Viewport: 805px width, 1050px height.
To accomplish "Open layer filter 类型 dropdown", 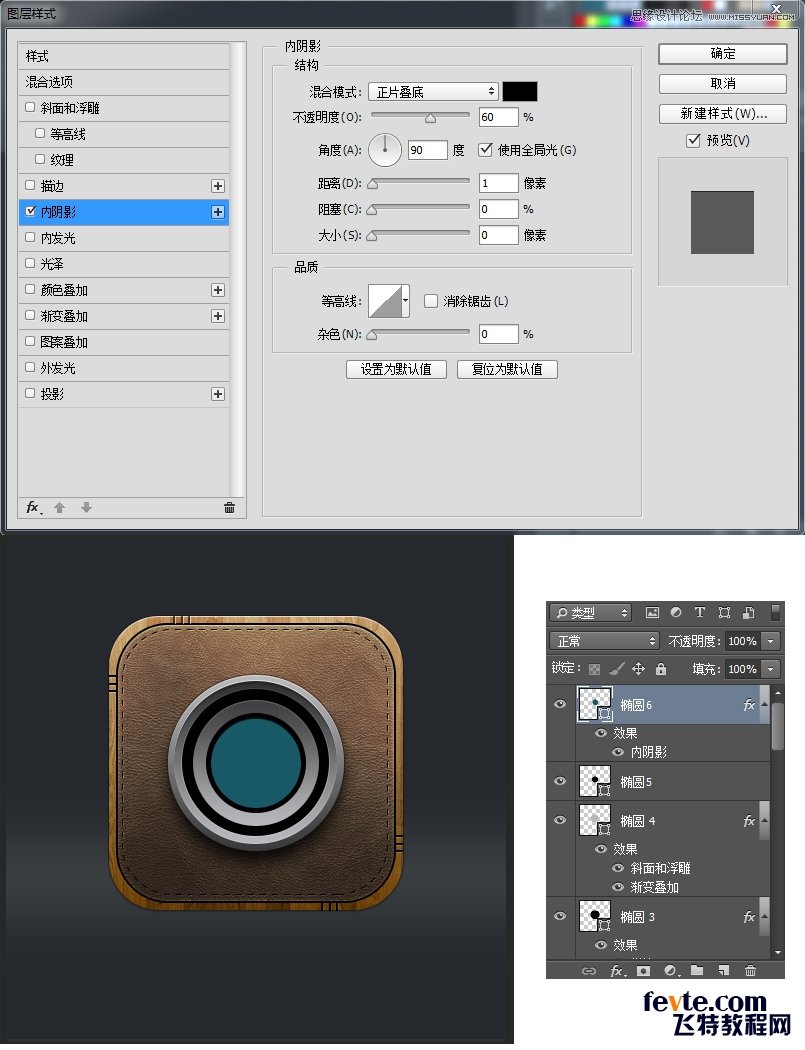I will pyautogui.click(x=591, y=613).
